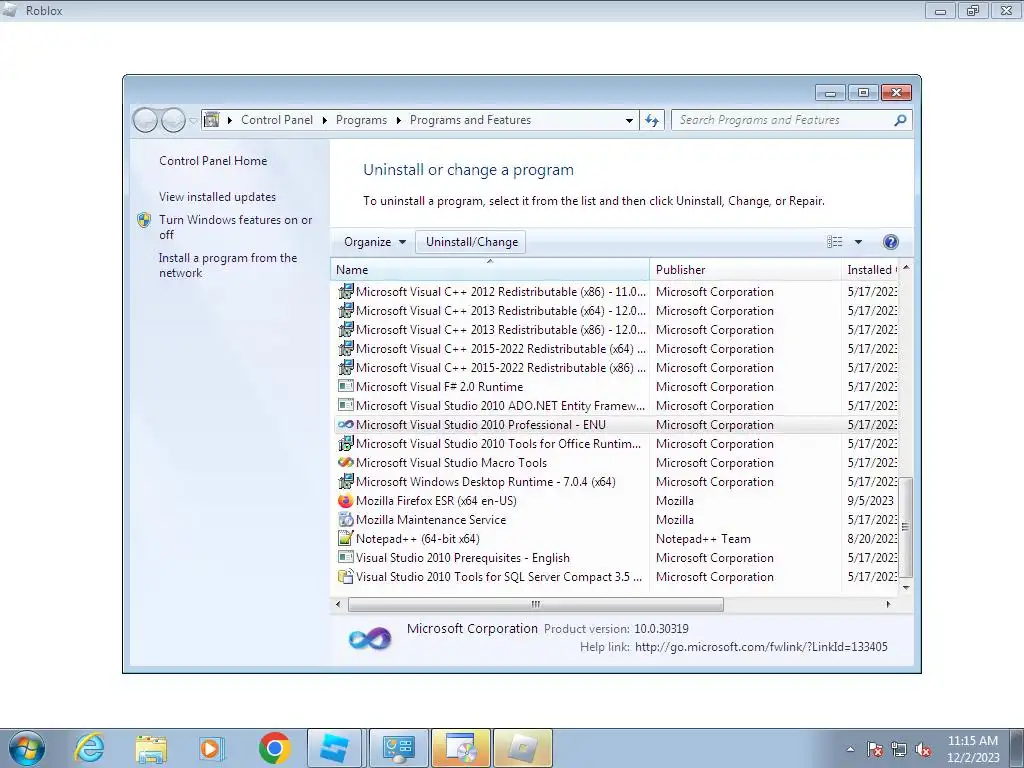The width and height of the screenshot is (1024, 768).
Task: Click icon of Visual F# 2.0 Runtime
Action: 345,387
